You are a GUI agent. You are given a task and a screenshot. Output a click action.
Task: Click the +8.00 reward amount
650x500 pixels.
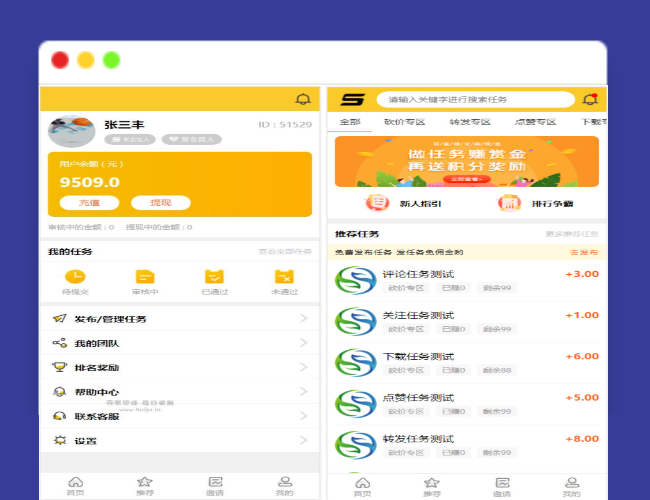pyautogui.click(x=582, y=439)
